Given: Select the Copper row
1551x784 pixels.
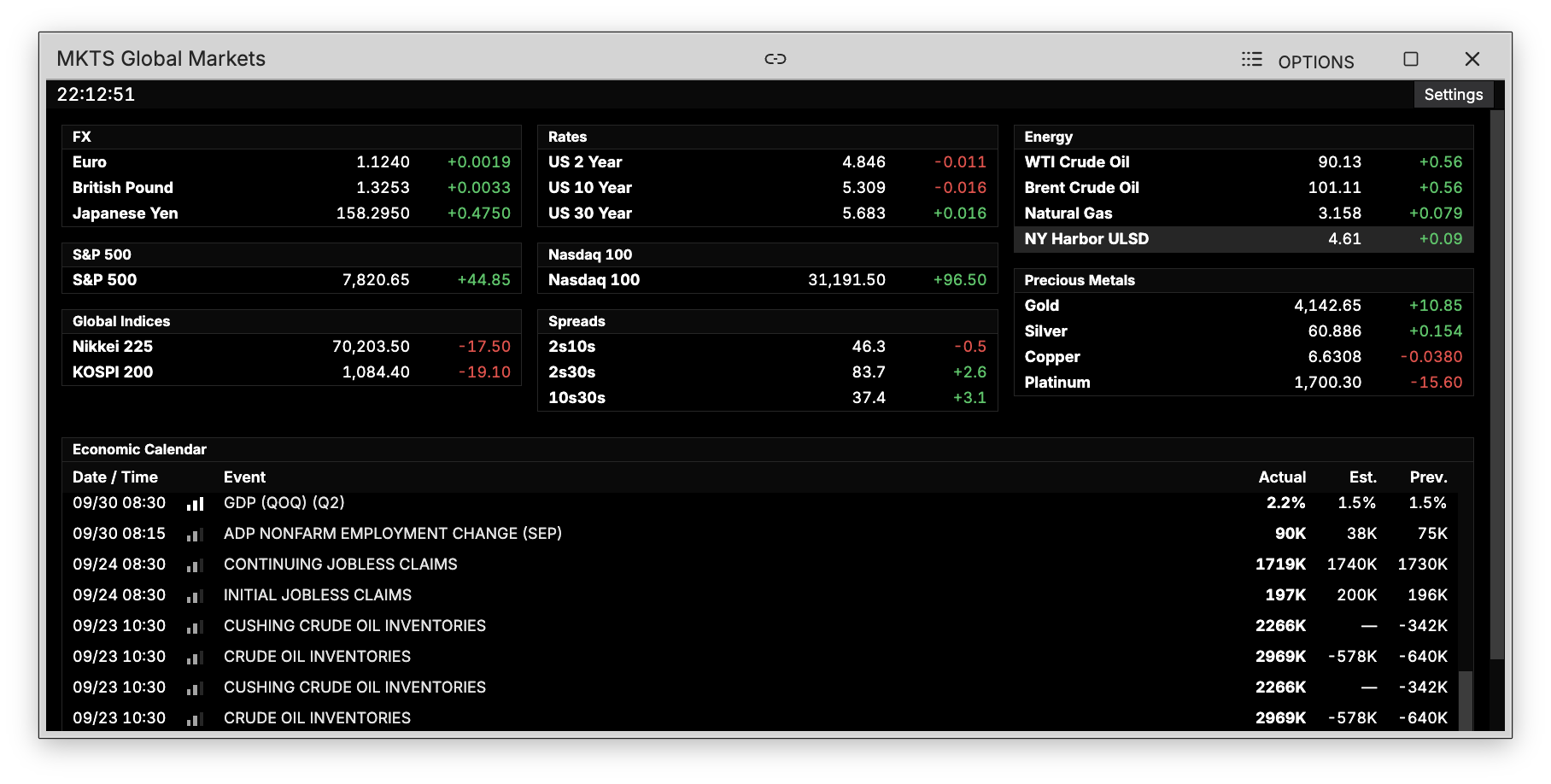Looking at the screenshot, I should (1244, 357).
